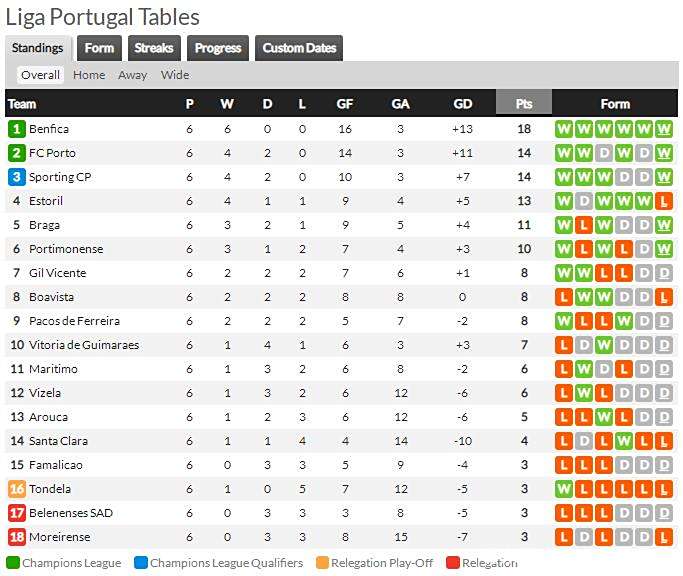Click Benfica's green position 1 badge
Image resolution: width=683 pixels, height=576 pixels.
[x=16, y=129]
